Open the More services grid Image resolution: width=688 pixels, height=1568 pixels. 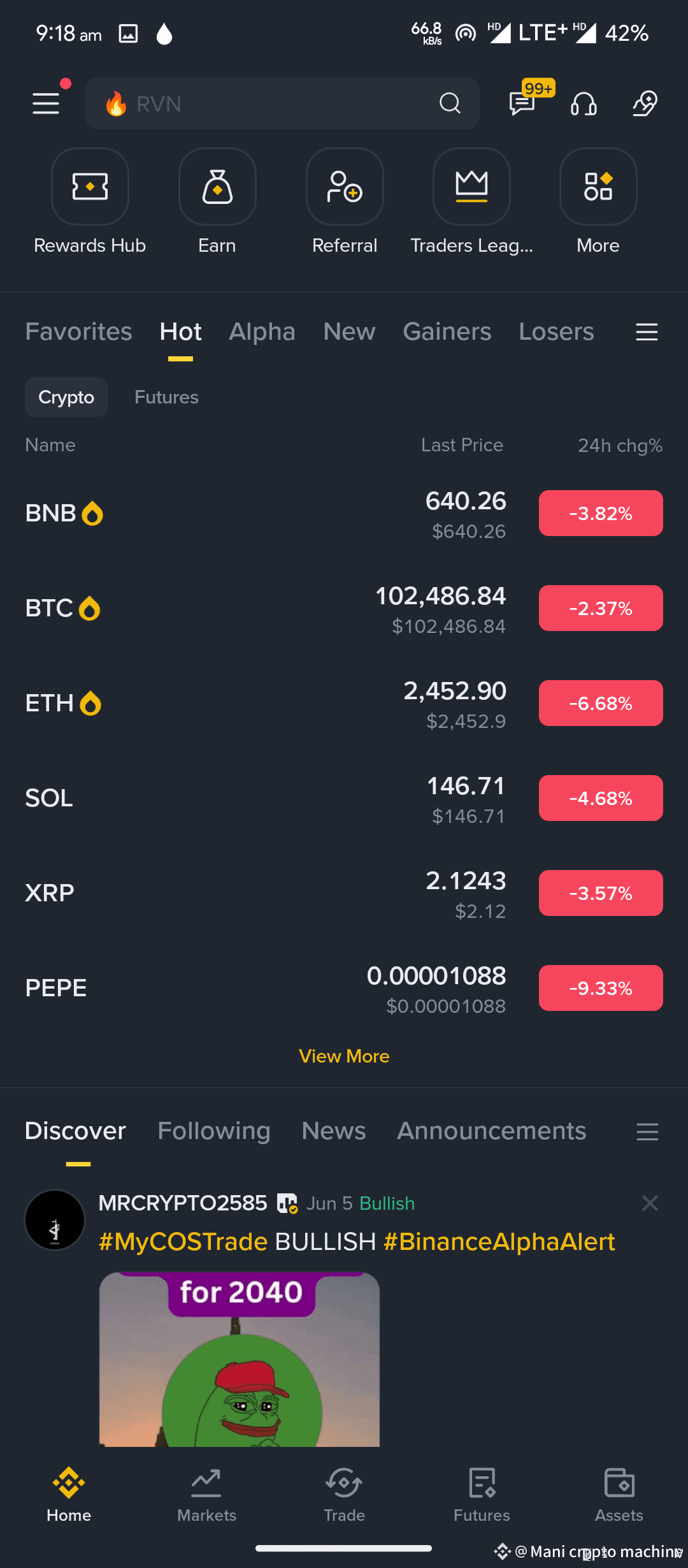pos(598,187)
